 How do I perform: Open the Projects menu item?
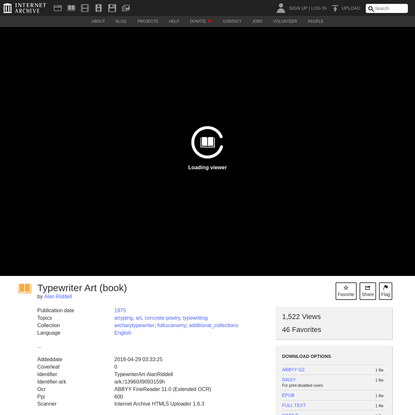[x=147, y=21]
